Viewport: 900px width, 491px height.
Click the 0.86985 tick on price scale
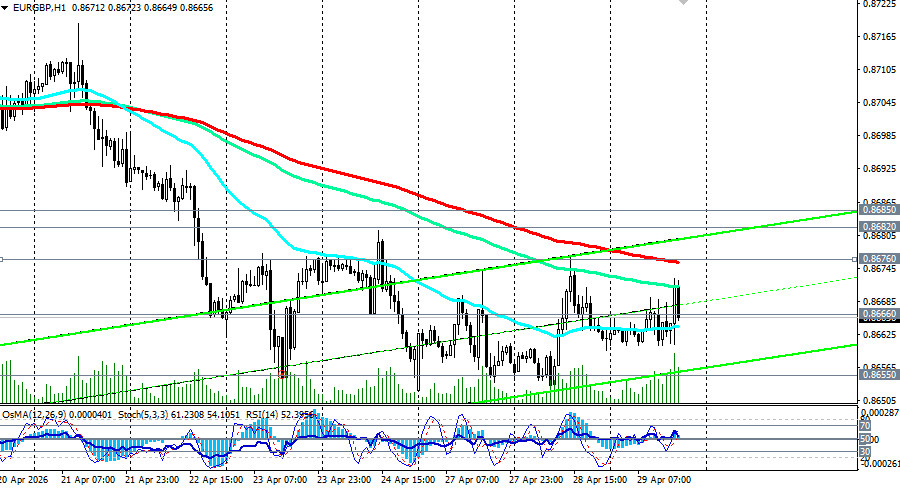click(879, 136)
